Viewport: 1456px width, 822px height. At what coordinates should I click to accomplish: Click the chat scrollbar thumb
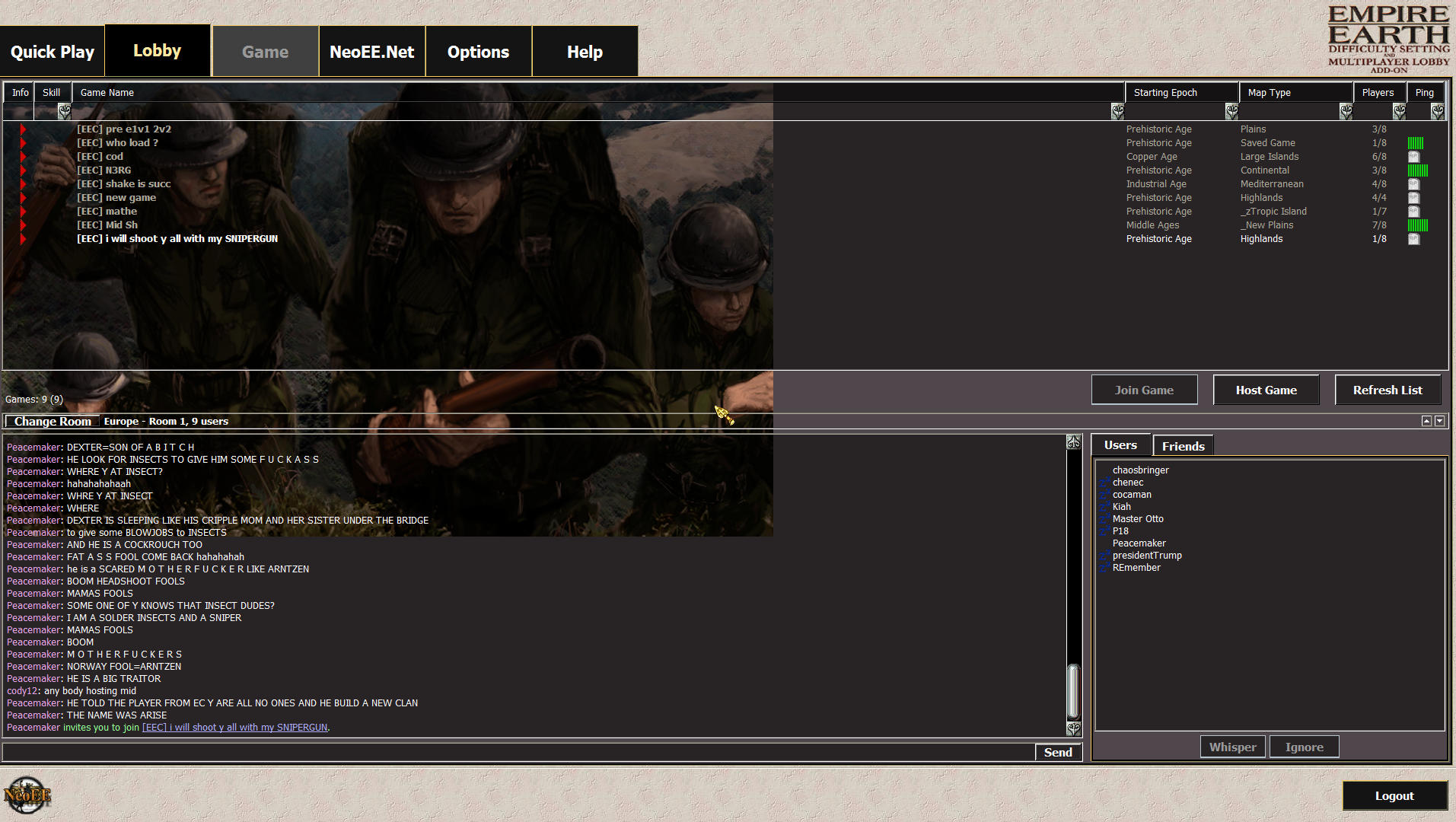pyautogui.click(x=1073, y=691)
